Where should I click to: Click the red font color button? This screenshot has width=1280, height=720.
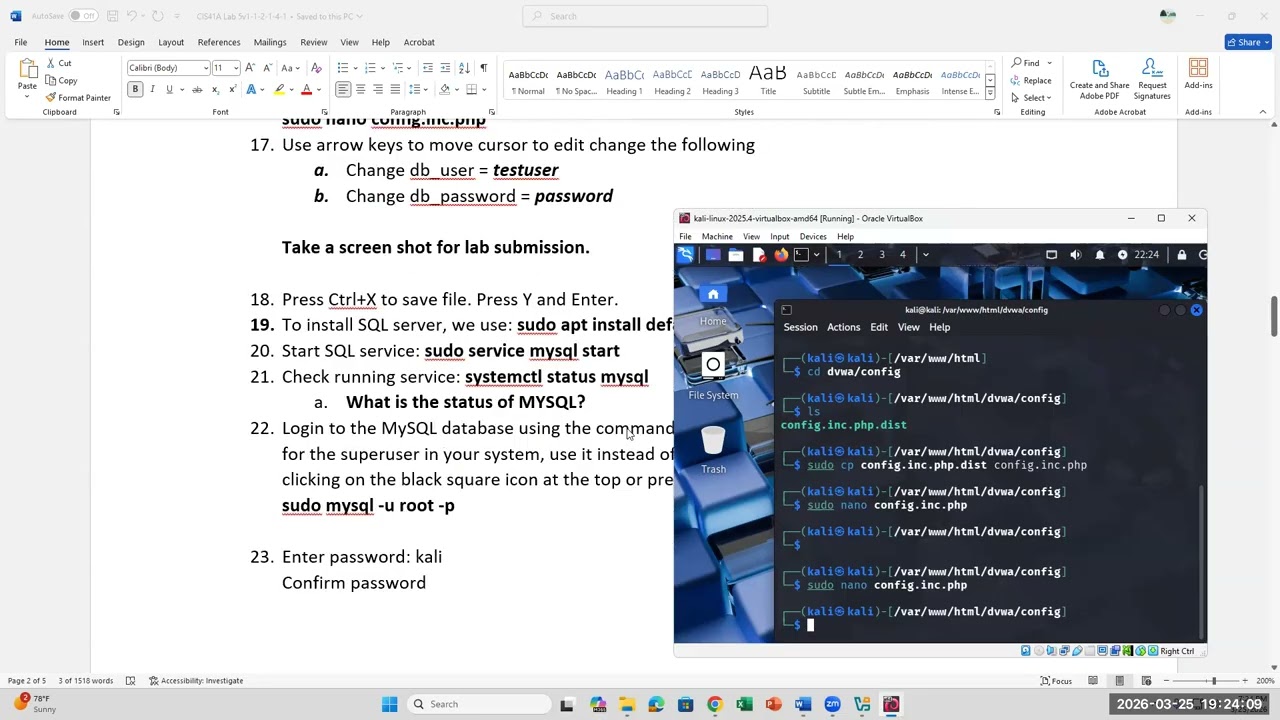[x=307, y=89]
